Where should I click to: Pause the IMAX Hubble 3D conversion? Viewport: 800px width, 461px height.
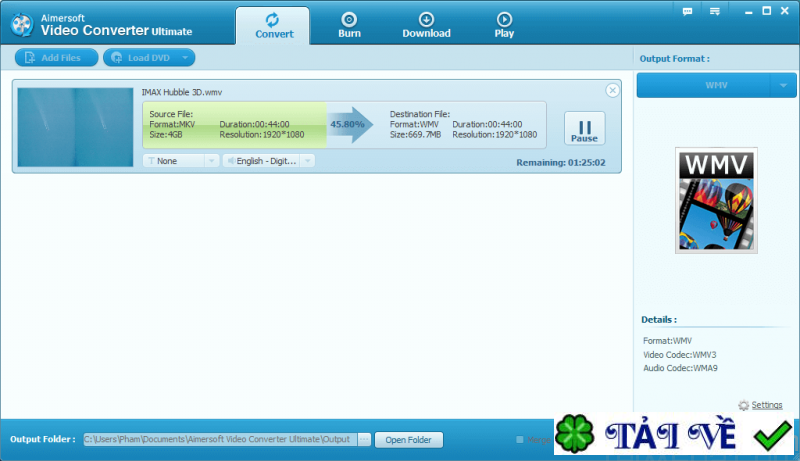pos(584,129)
